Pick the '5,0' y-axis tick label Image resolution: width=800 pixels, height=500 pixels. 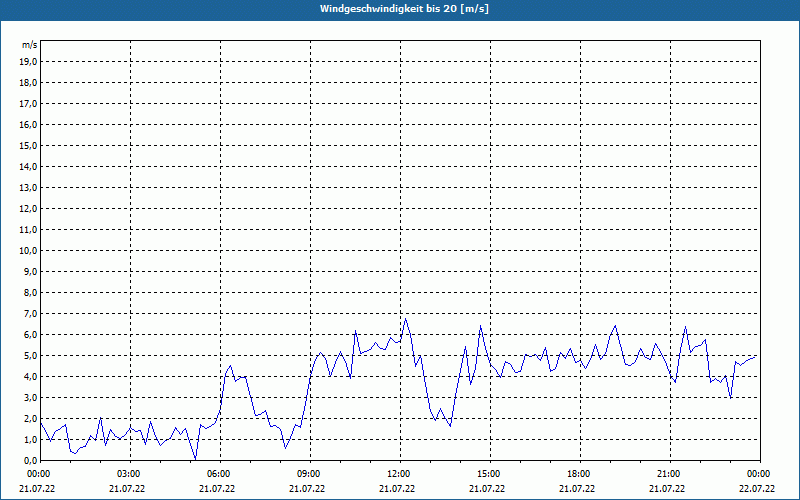coord(31,356)
